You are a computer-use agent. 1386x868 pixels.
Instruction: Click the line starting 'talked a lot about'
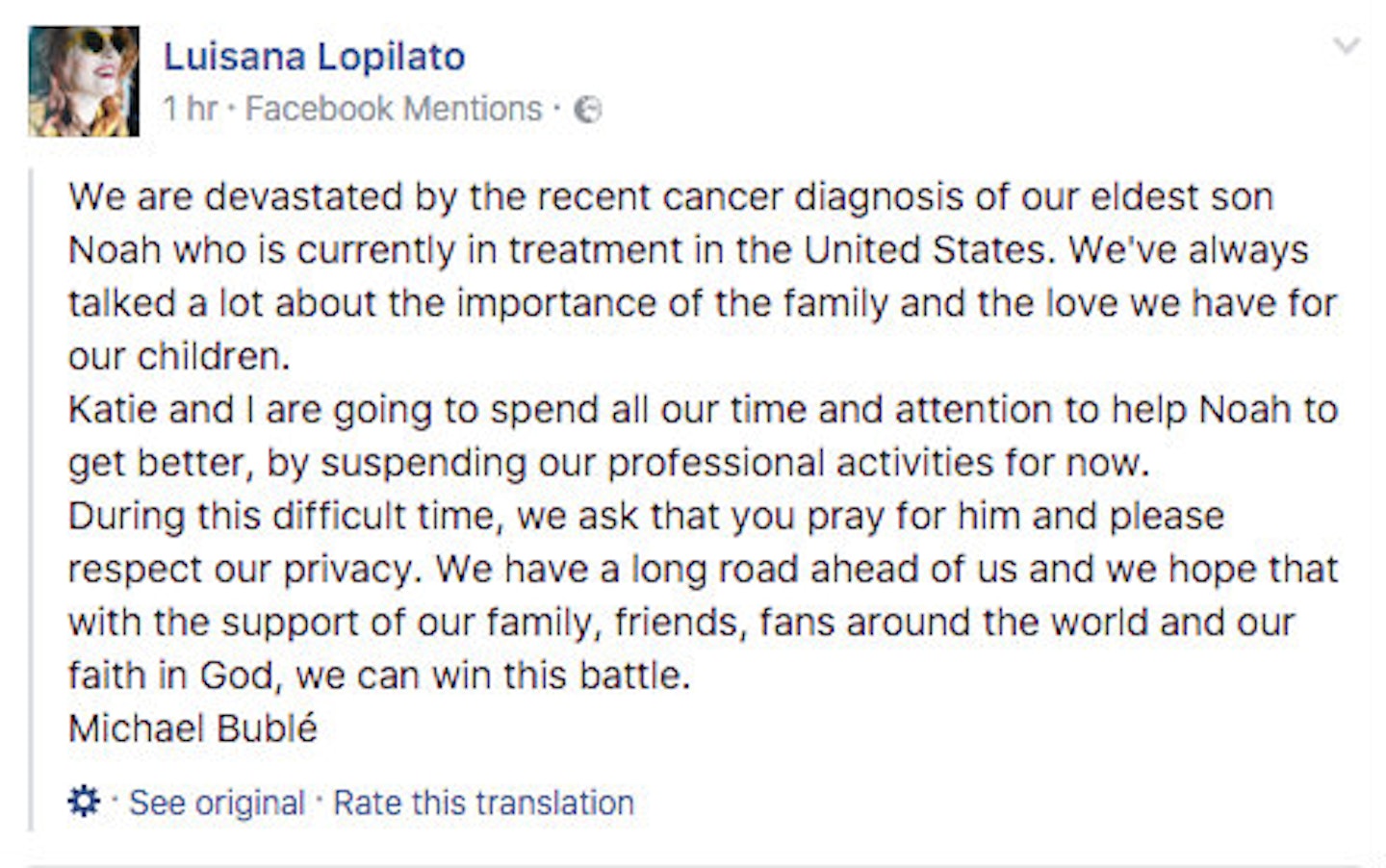(703, 303)
